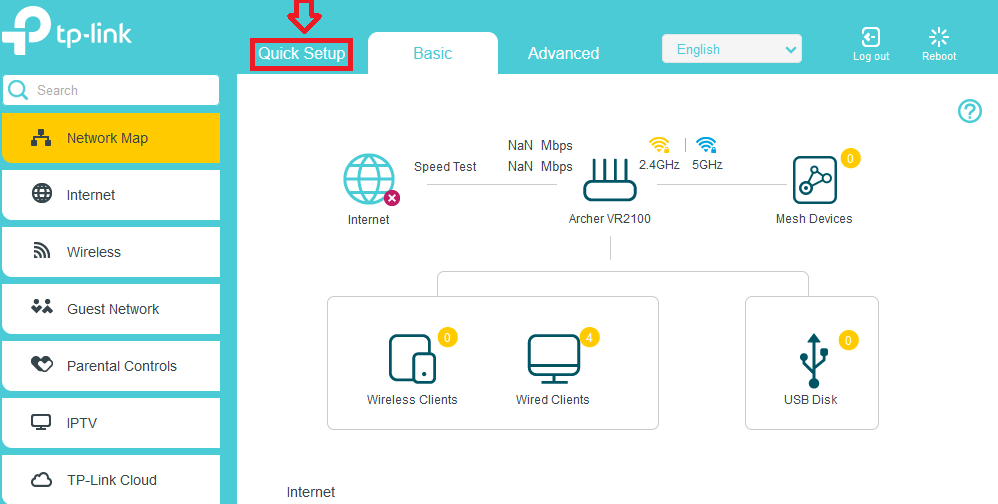The height and width of the screenshot is (504, 998).
Task: Open help via question mark icon
Action: click(x=969, y=111)
